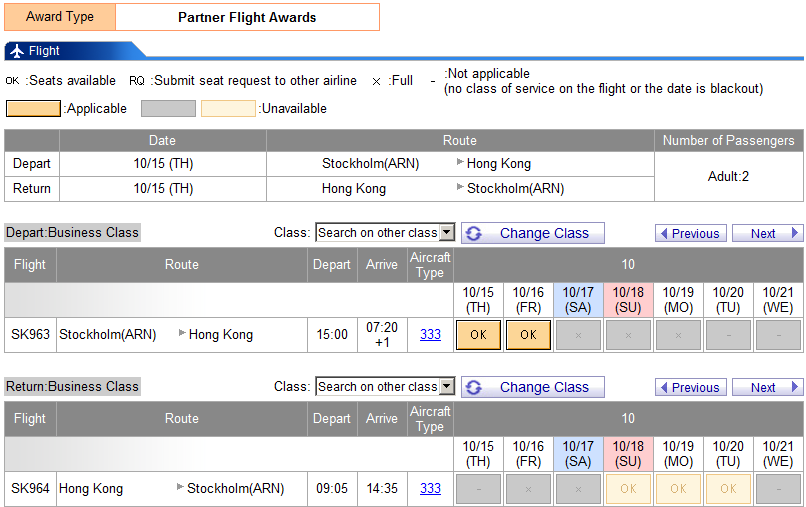Click the refresh icon beside return Change Class
Screen dimensions: 806x507
point(474,387)
